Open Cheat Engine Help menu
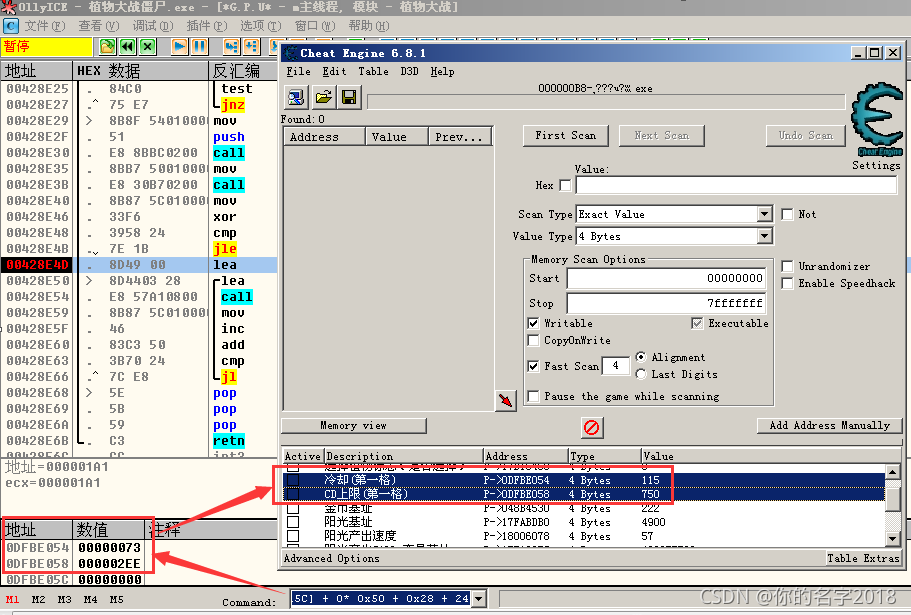Viewport: 911px width, 615px height. pos(442,71)
